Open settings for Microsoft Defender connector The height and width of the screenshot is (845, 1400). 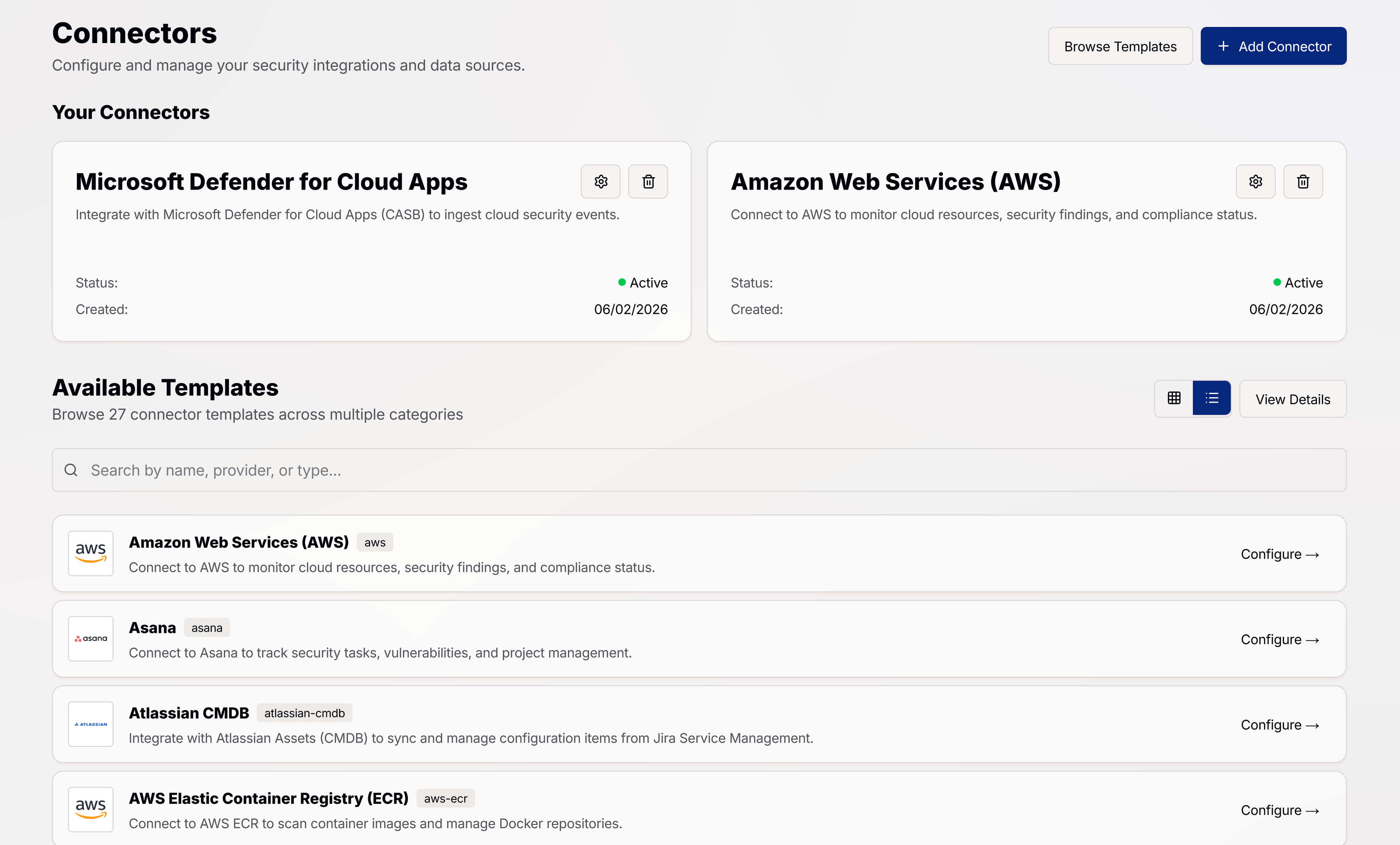(600, 181)
